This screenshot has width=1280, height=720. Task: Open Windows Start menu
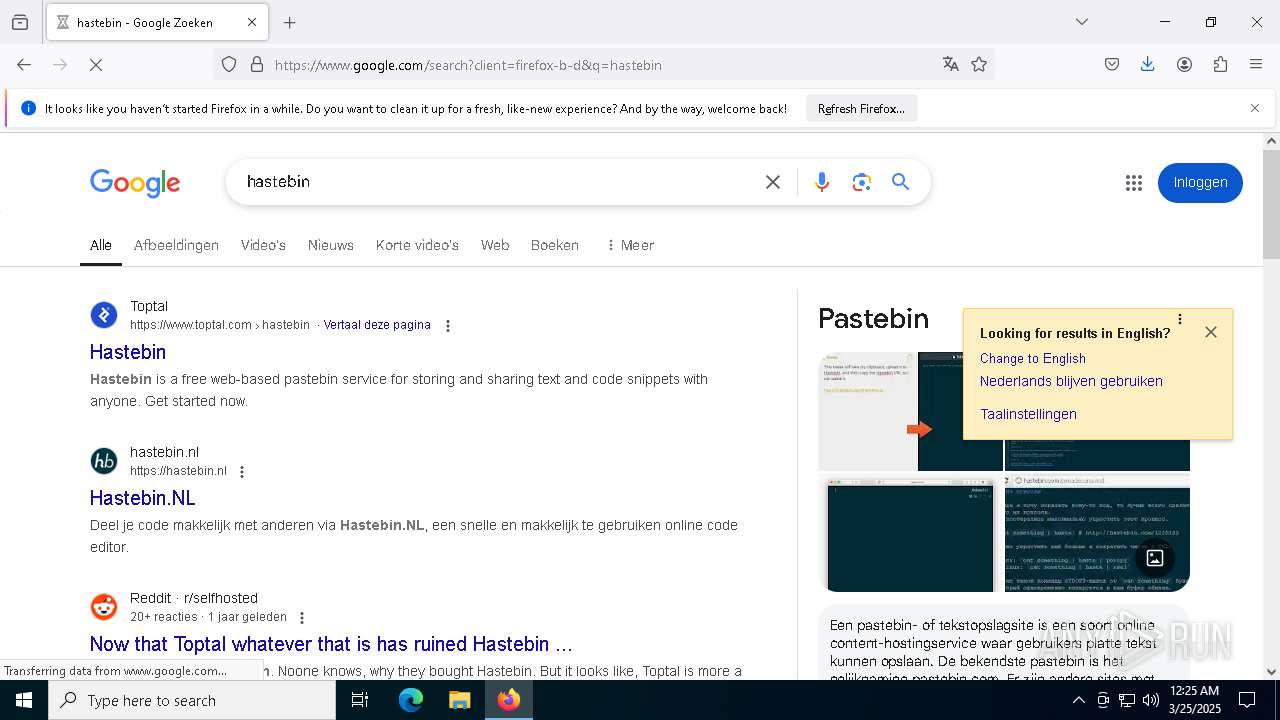(x=24, y=700)
